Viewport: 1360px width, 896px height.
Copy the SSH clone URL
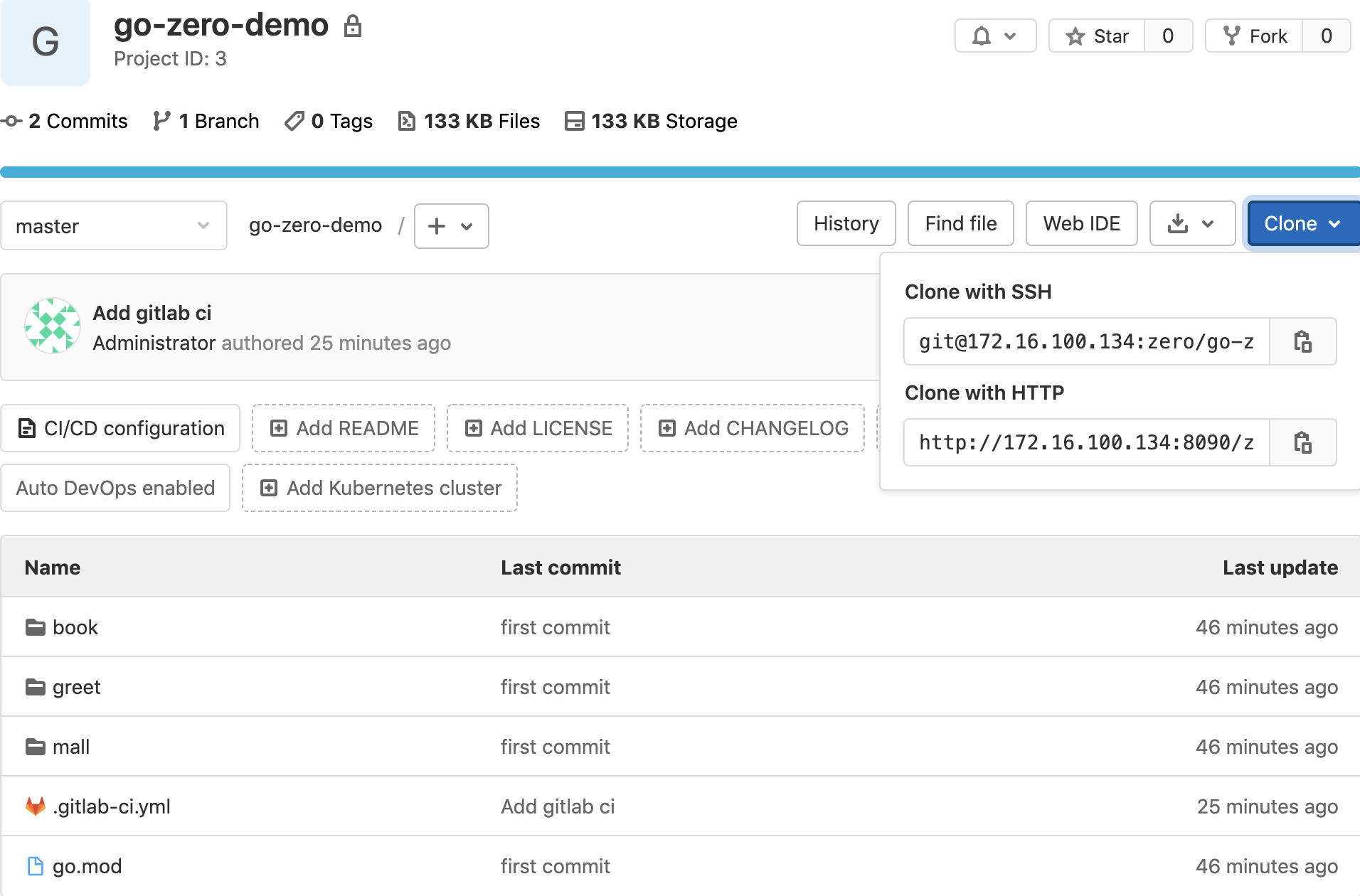[1302, 342]
